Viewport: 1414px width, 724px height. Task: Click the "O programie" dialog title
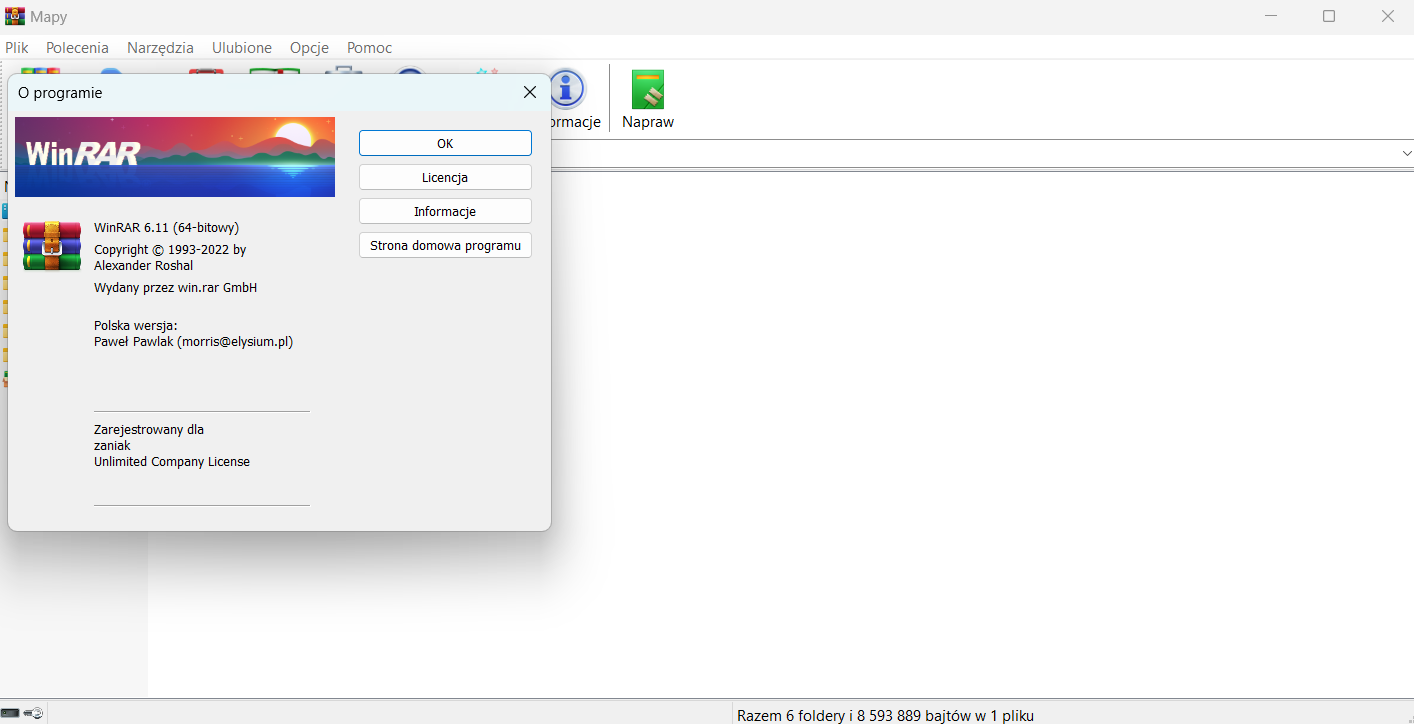coord(60,93)
